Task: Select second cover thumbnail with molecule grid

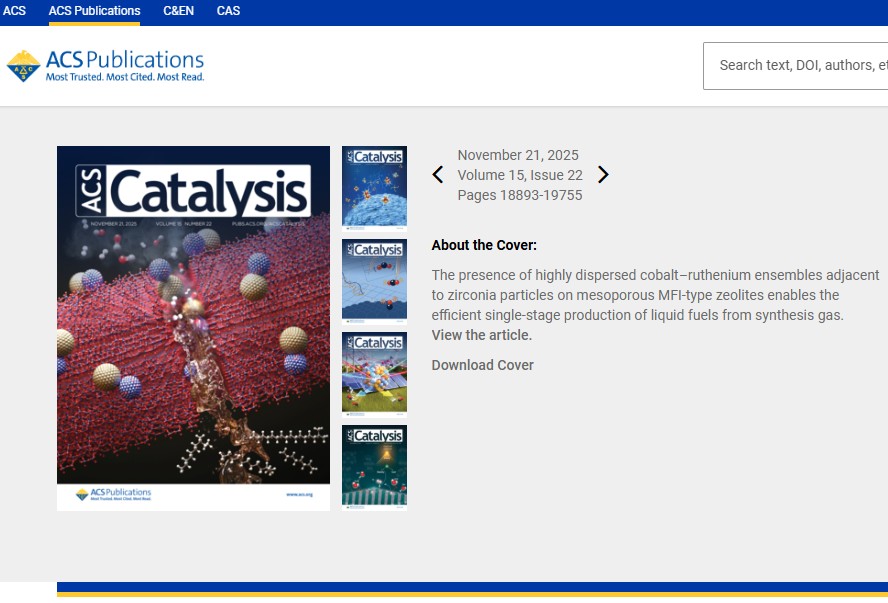Action: point(374,281)
